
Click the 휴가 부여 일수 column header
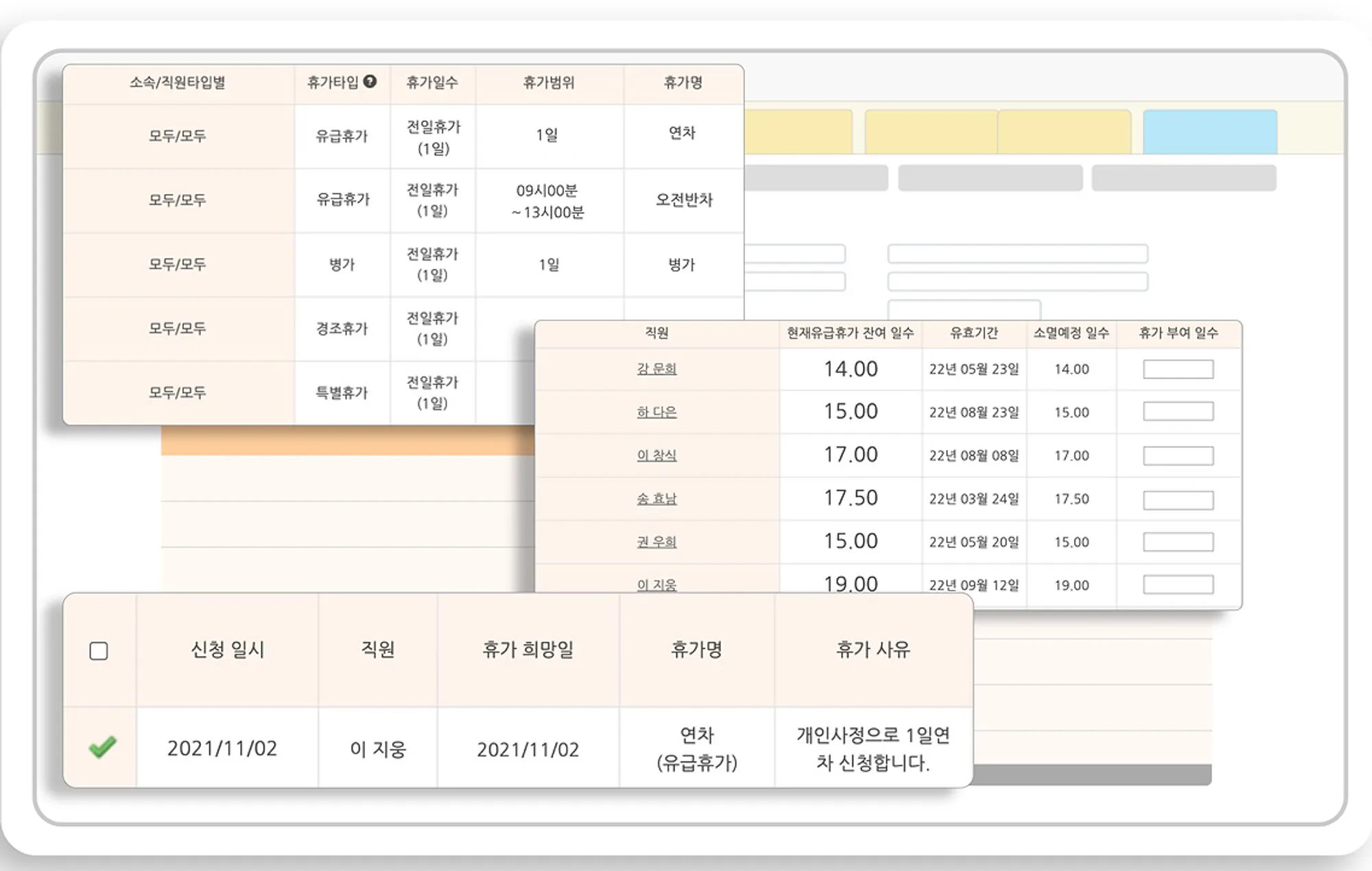[1179, 333]
